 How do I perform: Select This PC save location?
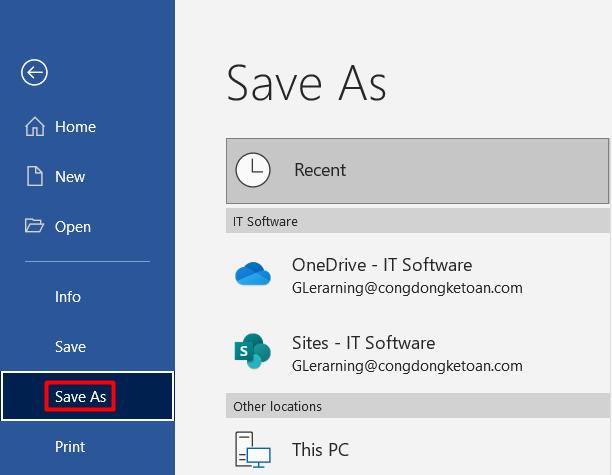(x=417, y=449)
